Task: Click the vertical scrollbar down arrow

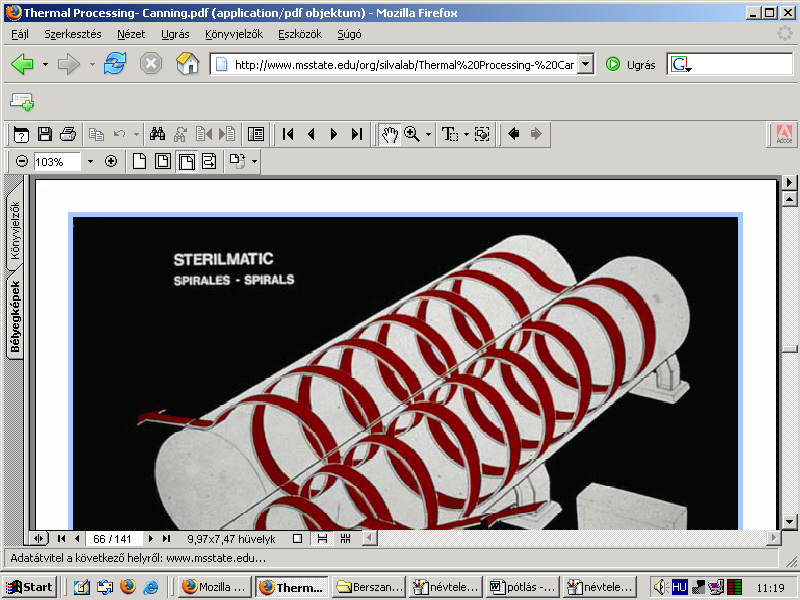Action: tap(789, 522)
